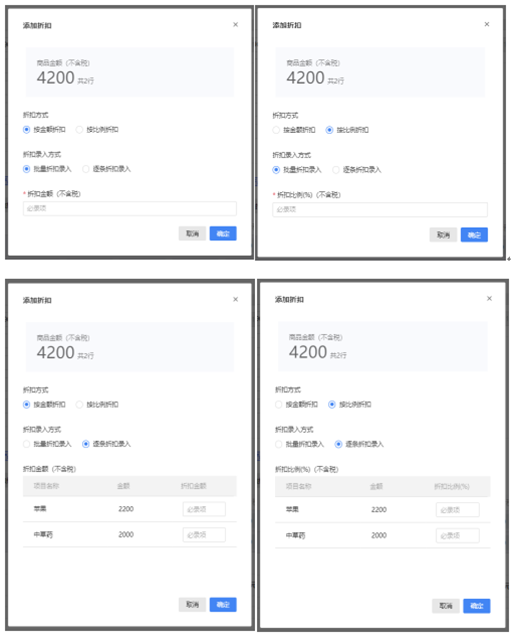Close the top-right 添加折扣 dialog

pyautogui.click(x=487, y=24)
